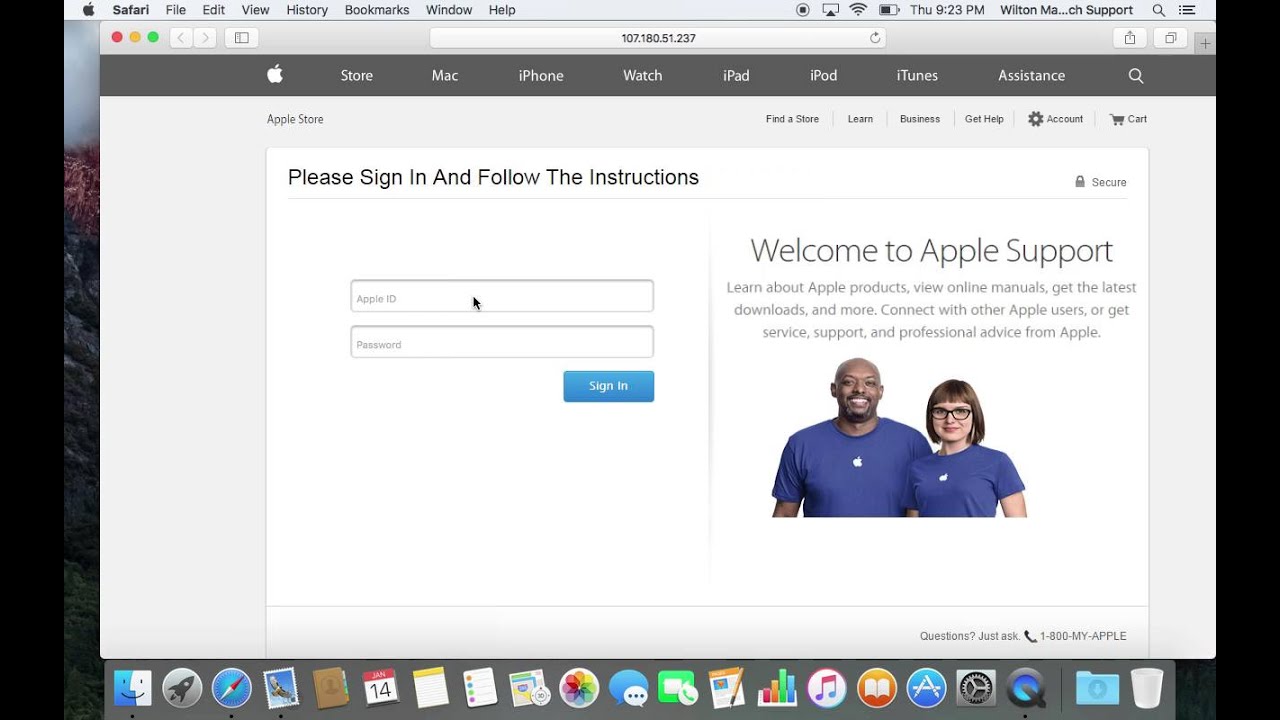The width and height of the screenshot is (1280, 720).
Task: Open the Bookmarks menu
Action: [x=377, y=10]
